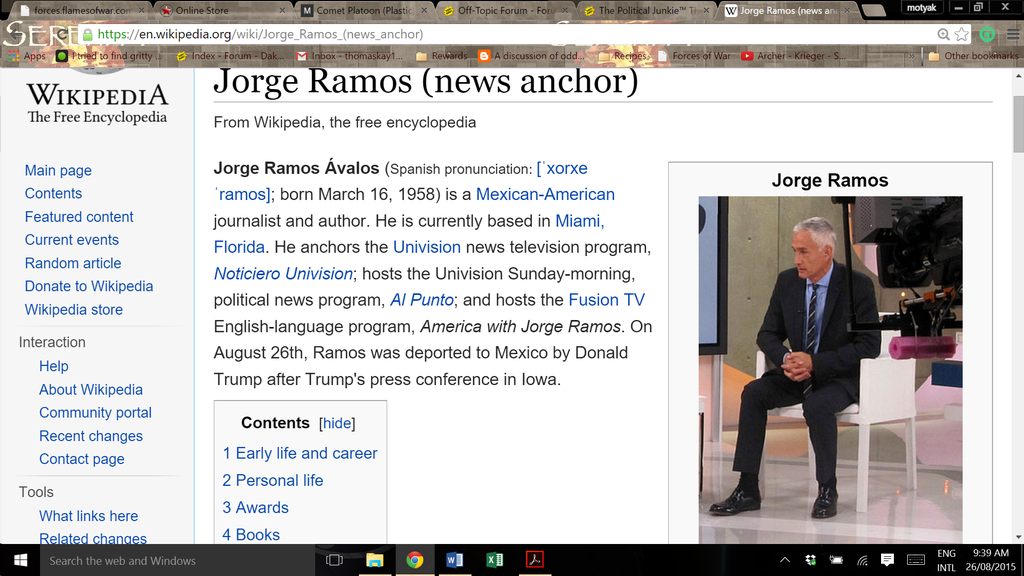Image resolution: width=1024 pixels, height=576 pixels.
Task: Open Microsoft Word from the taskbar
Action: [x=455, y=560]
